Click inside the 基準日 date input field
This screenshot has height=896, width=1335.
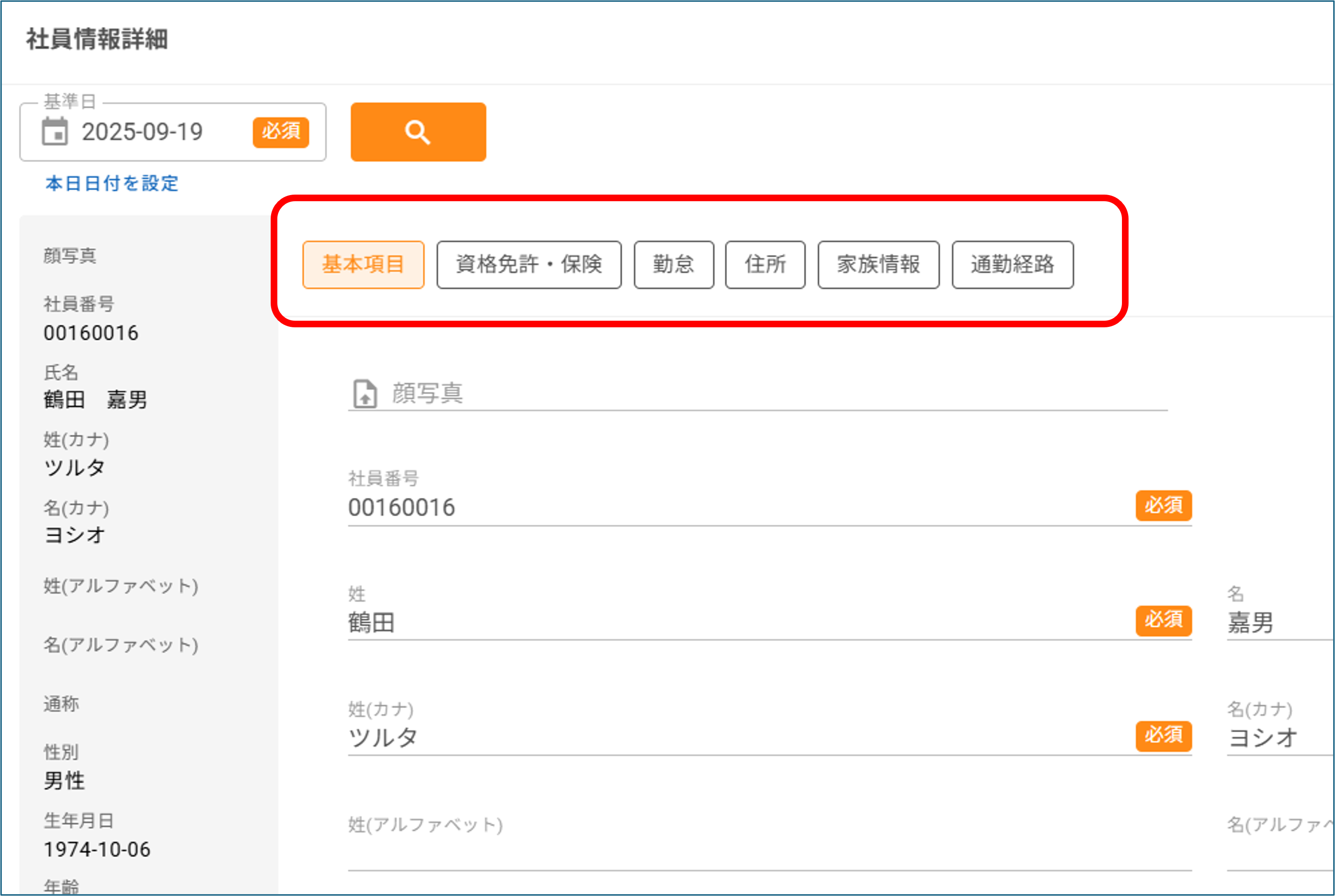(143, 132)
